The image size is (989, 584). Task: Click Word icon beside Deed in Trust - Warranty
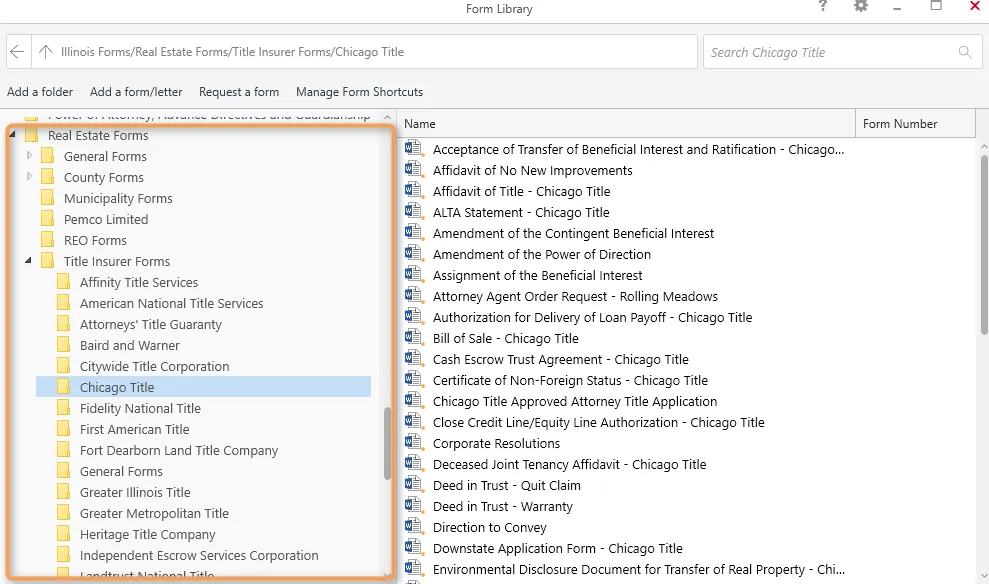pos(413,506)
